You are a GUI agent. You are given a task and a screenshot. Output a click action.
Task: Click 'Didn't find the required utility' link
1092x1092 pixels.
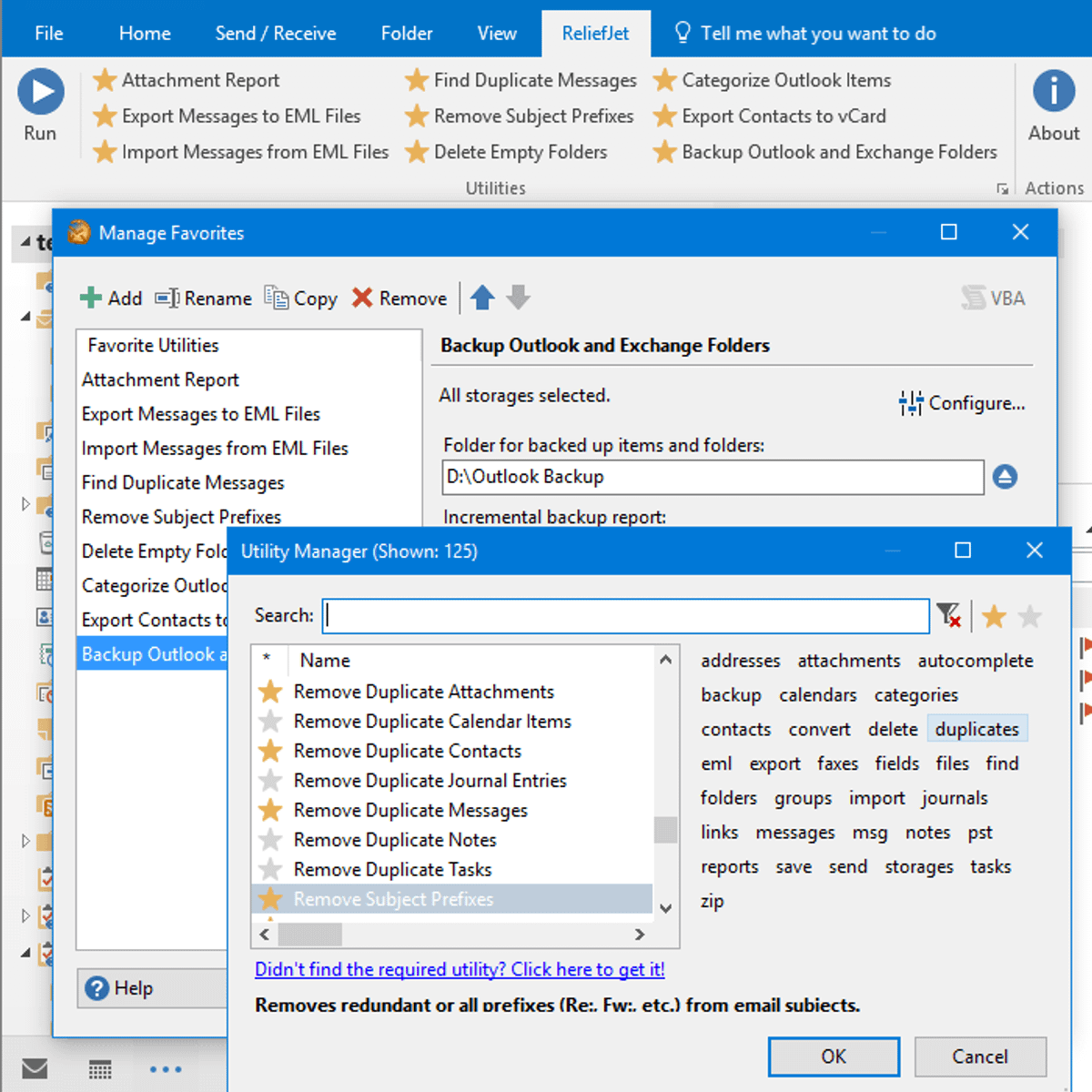pos(460,969)
